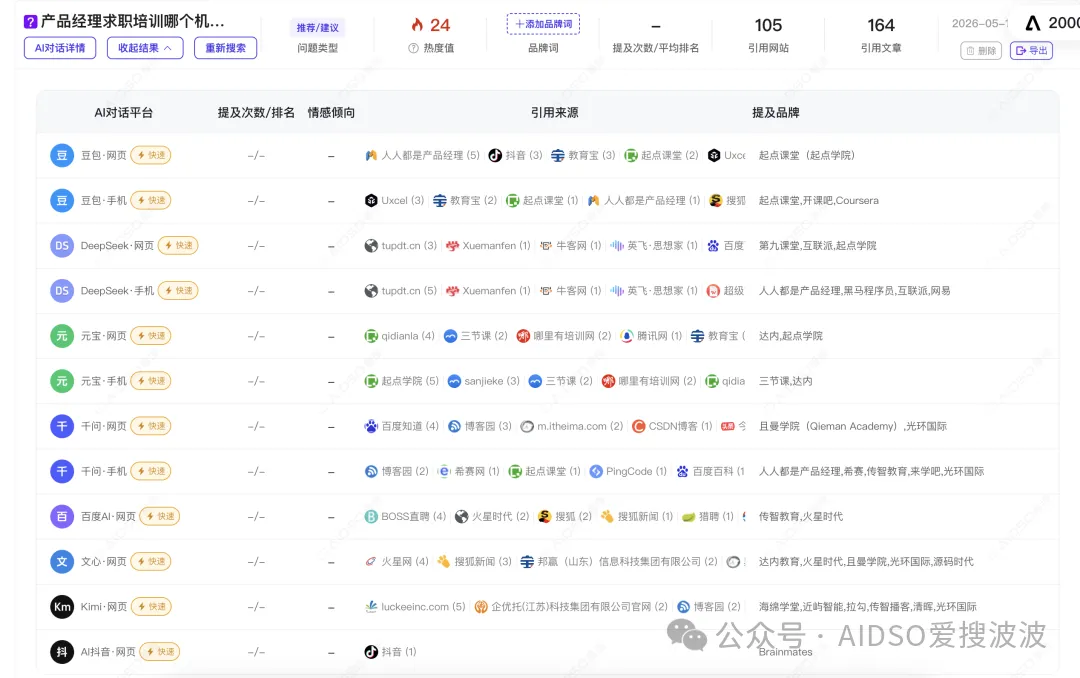The width and height of the screenshot is (1080, 678).
Task: Collapse results with 收起结果 dropdown
Action: (145, 48)
